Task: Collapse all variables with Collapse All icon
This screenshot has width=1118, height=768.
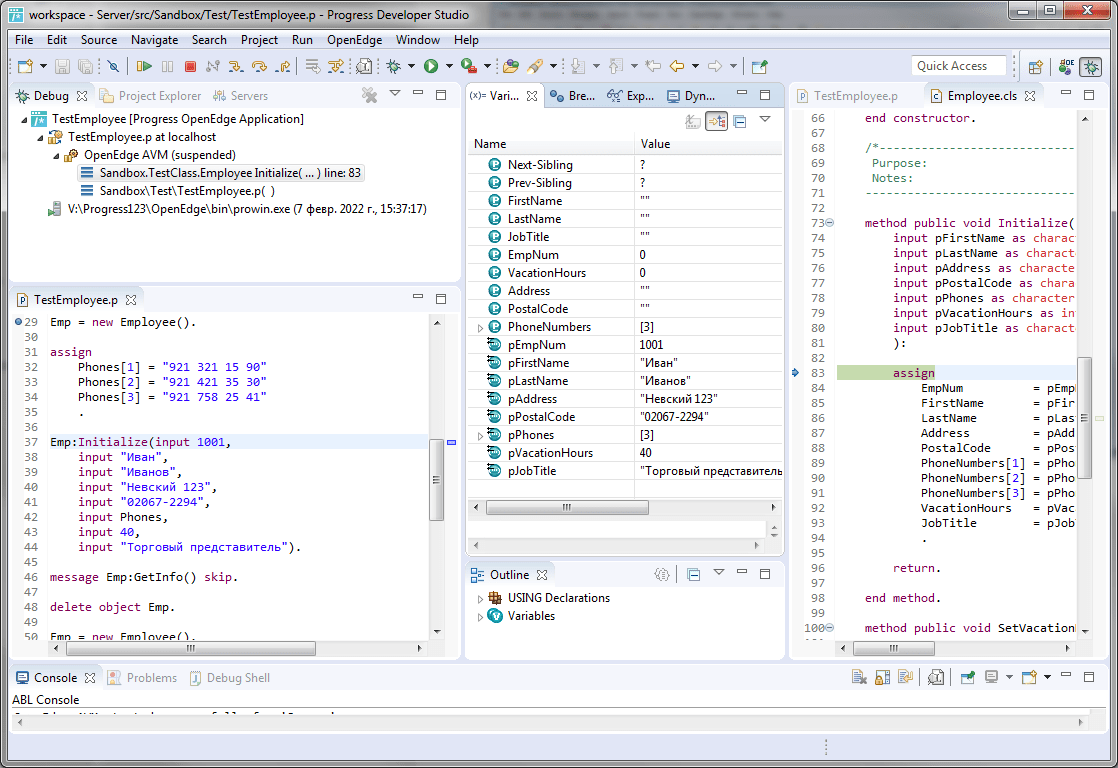Action: [740, 121]
